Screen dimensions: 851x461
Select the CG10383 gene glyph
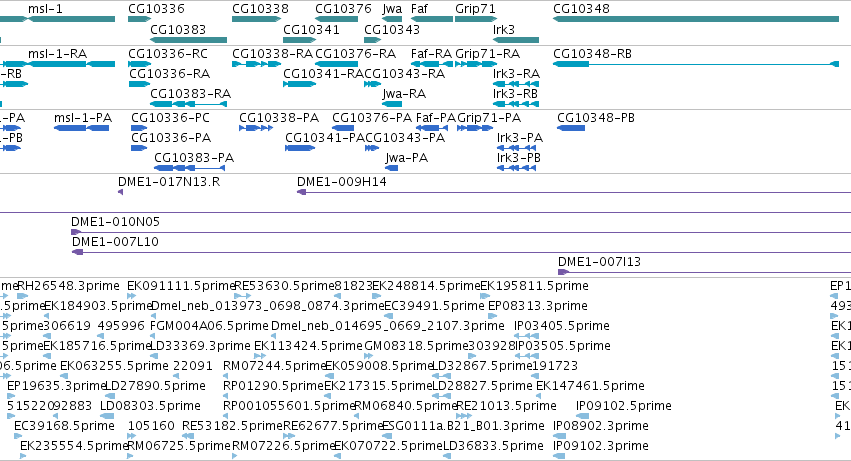[x=188, y=40]
